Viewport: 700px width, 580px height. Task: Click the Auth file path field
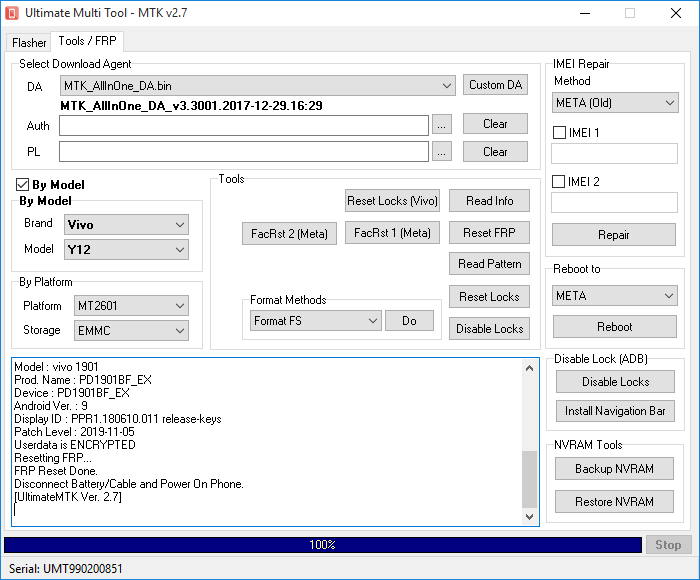pyautogui.click(x=244, y=125)
